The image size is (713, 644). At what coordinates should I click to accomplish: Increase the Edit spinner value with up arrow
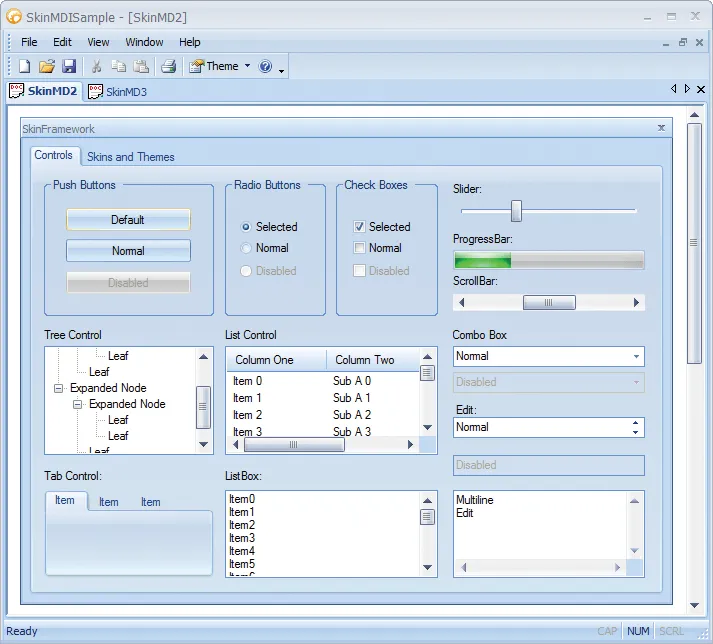pyautogui.click(x=635, y=423)
